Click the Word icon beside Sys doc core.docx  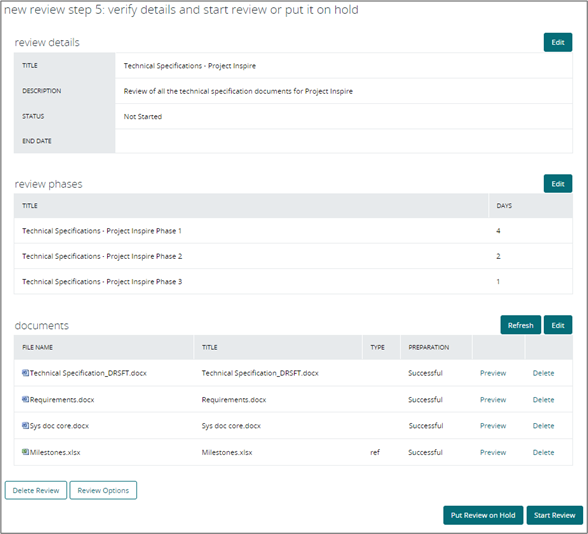(25, 425)
